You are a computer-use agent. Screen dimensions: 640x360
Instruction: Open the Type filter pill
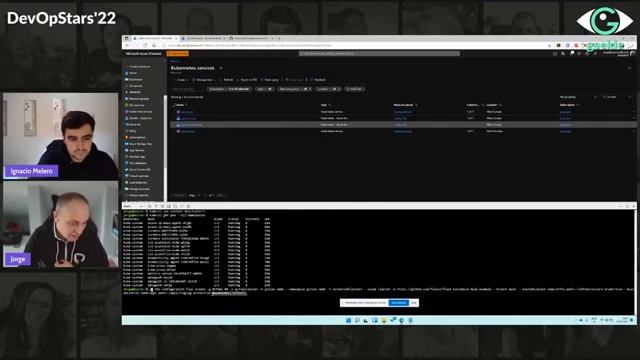point(264,89)
